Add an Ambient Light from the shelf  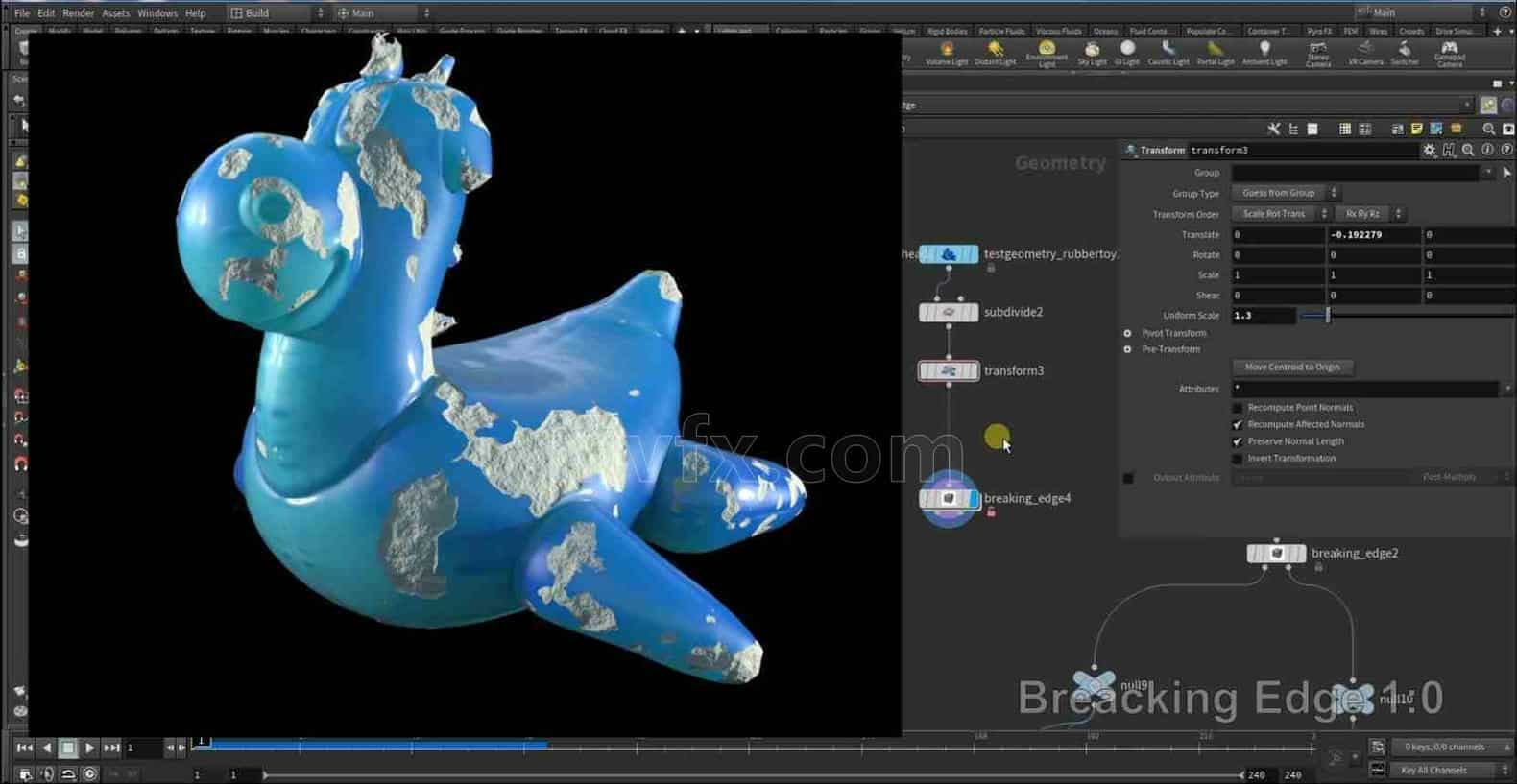tap(1264, 53)
